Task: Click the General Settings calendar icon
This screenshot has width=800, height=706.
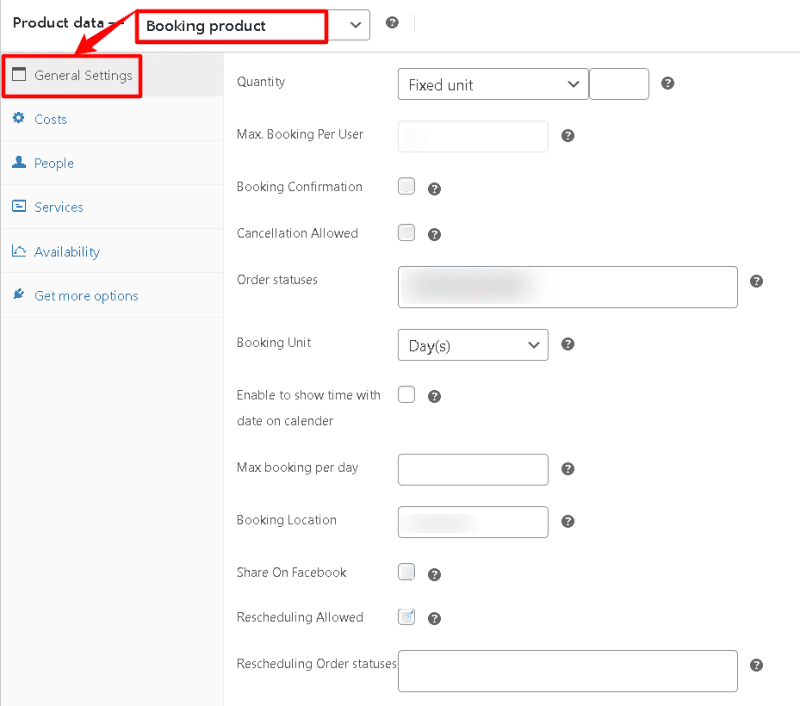Action: point(17,74)
